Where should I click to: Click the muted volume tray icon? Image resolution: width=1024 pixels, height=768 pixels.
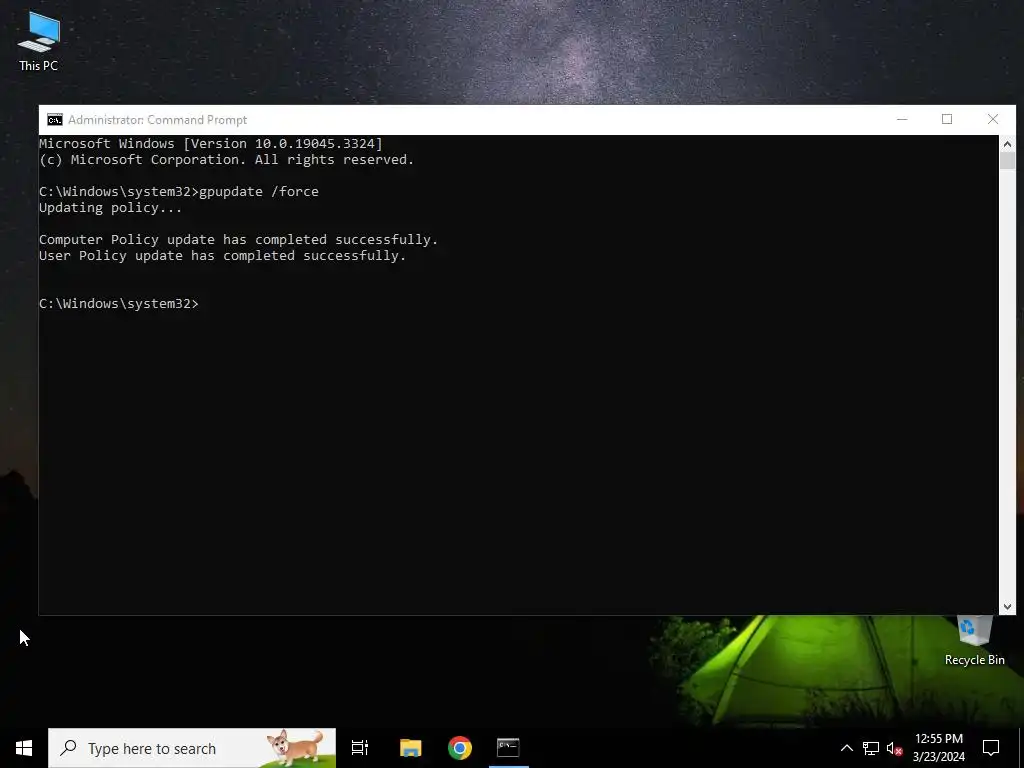(x=894, y=748)
